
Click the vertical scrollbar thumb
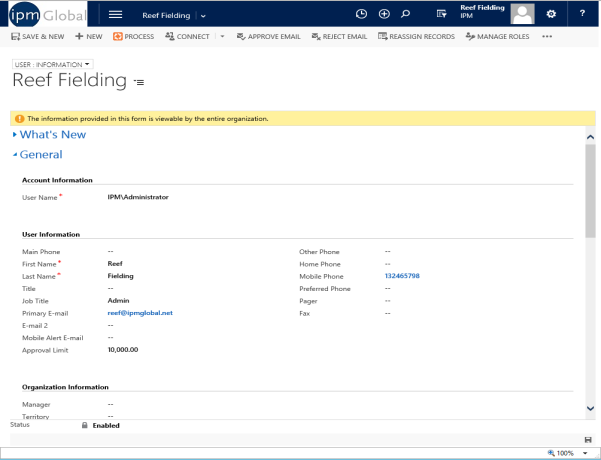[590, 191]
